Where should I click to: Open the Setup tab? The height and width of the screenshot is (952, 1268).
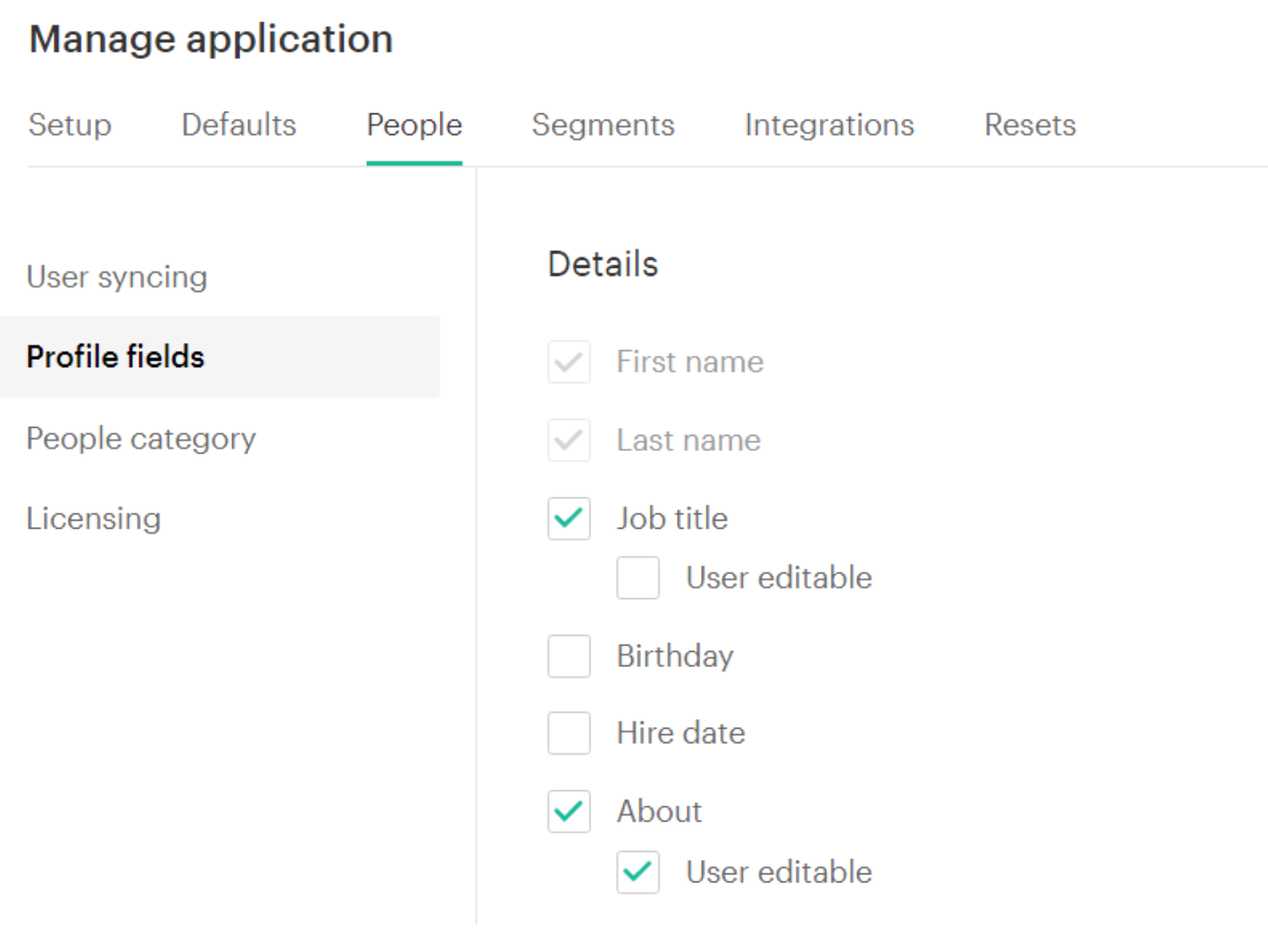70,125
